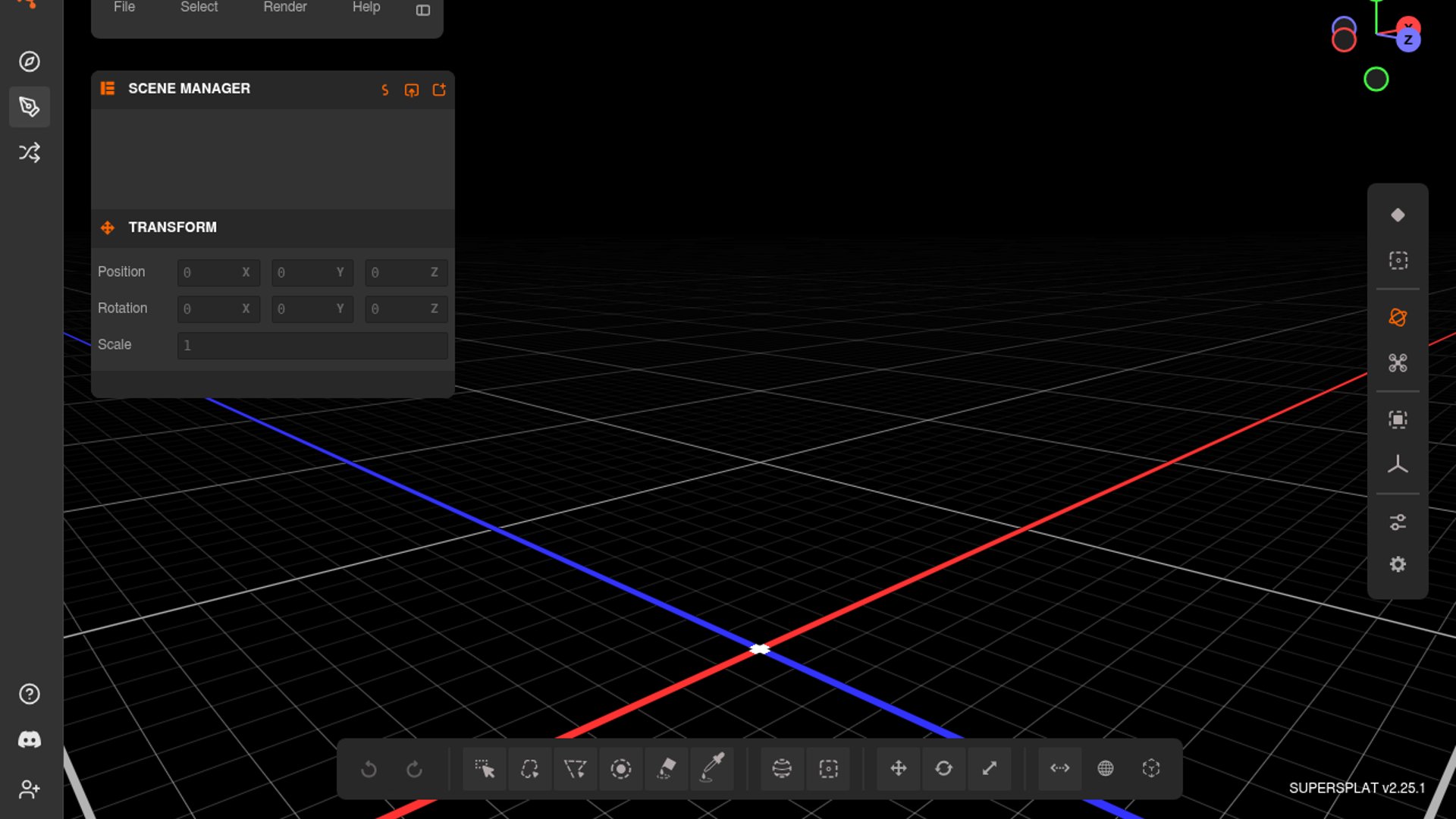
Task: Activate the Rotate tool
Action: [944, 769]
